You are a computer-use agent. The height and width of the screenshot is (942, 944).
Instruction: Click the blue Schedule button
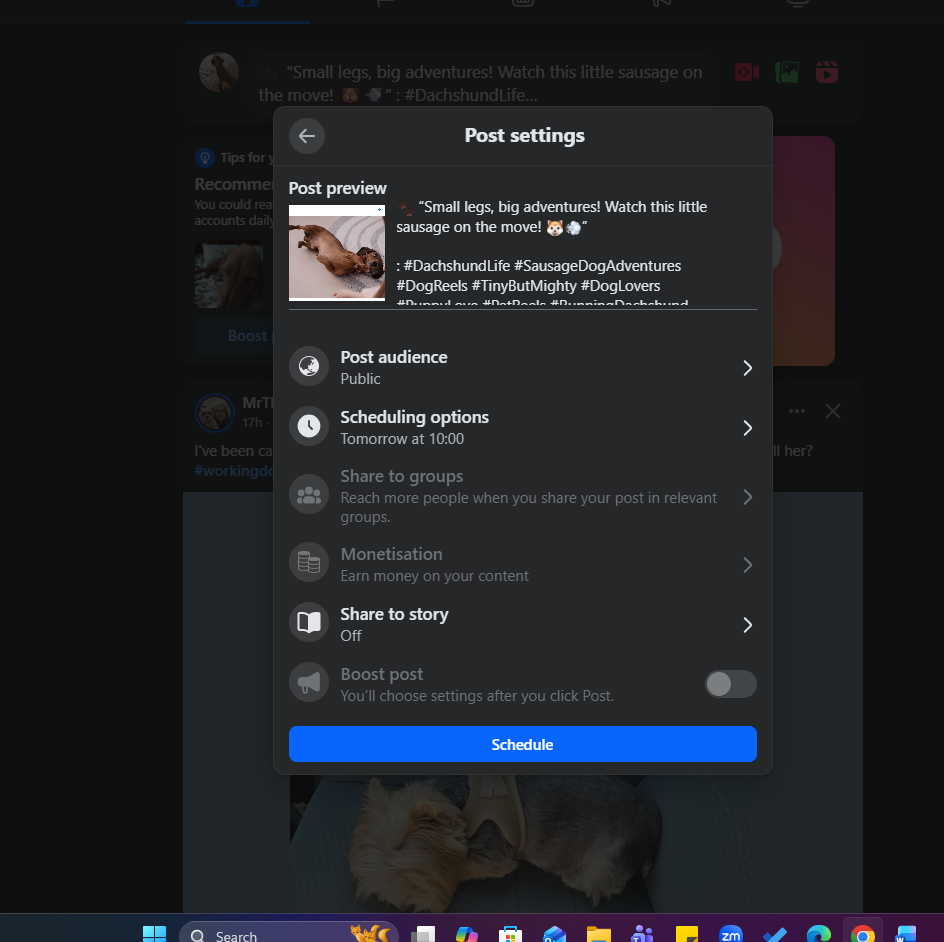click(x=523, y=744)
